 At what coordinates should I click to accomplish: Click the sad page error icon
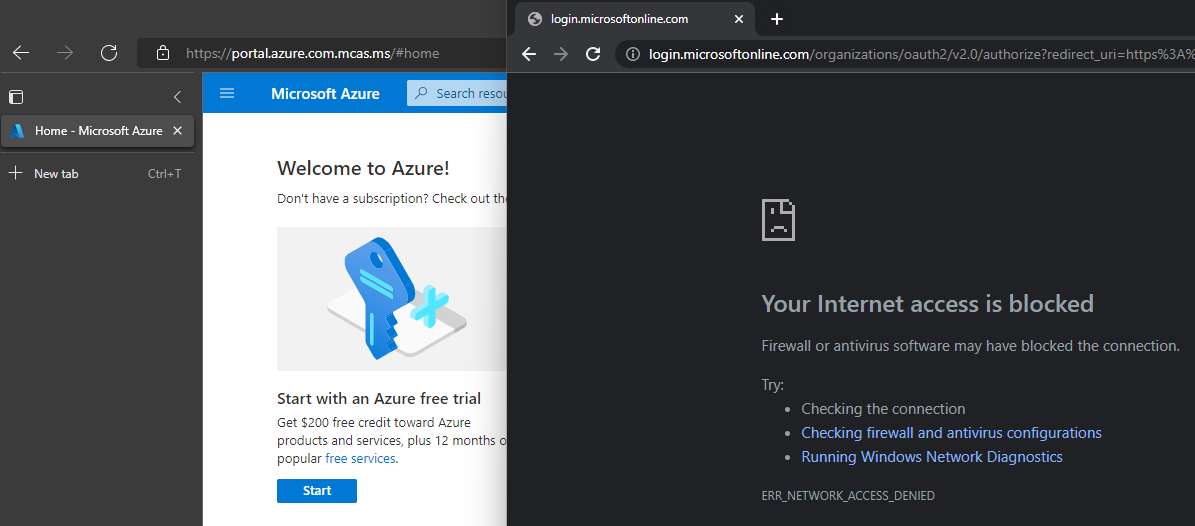778,220
